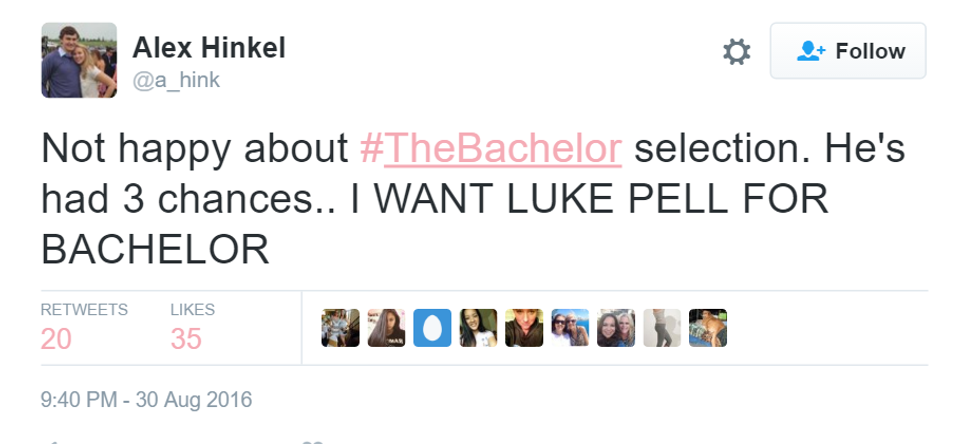Open the 9:40 PM tweet timestamp
The height and width of the screenshot is (444, 980).
point(146,400)
